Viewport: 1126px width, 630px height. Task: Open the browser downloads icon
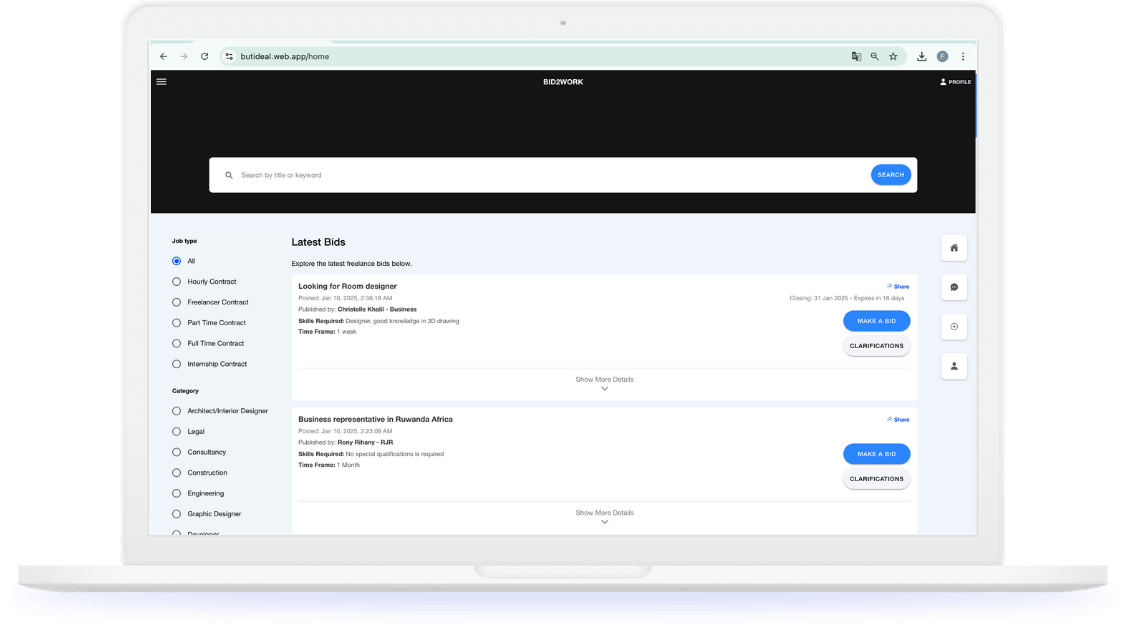pos(921,57)
